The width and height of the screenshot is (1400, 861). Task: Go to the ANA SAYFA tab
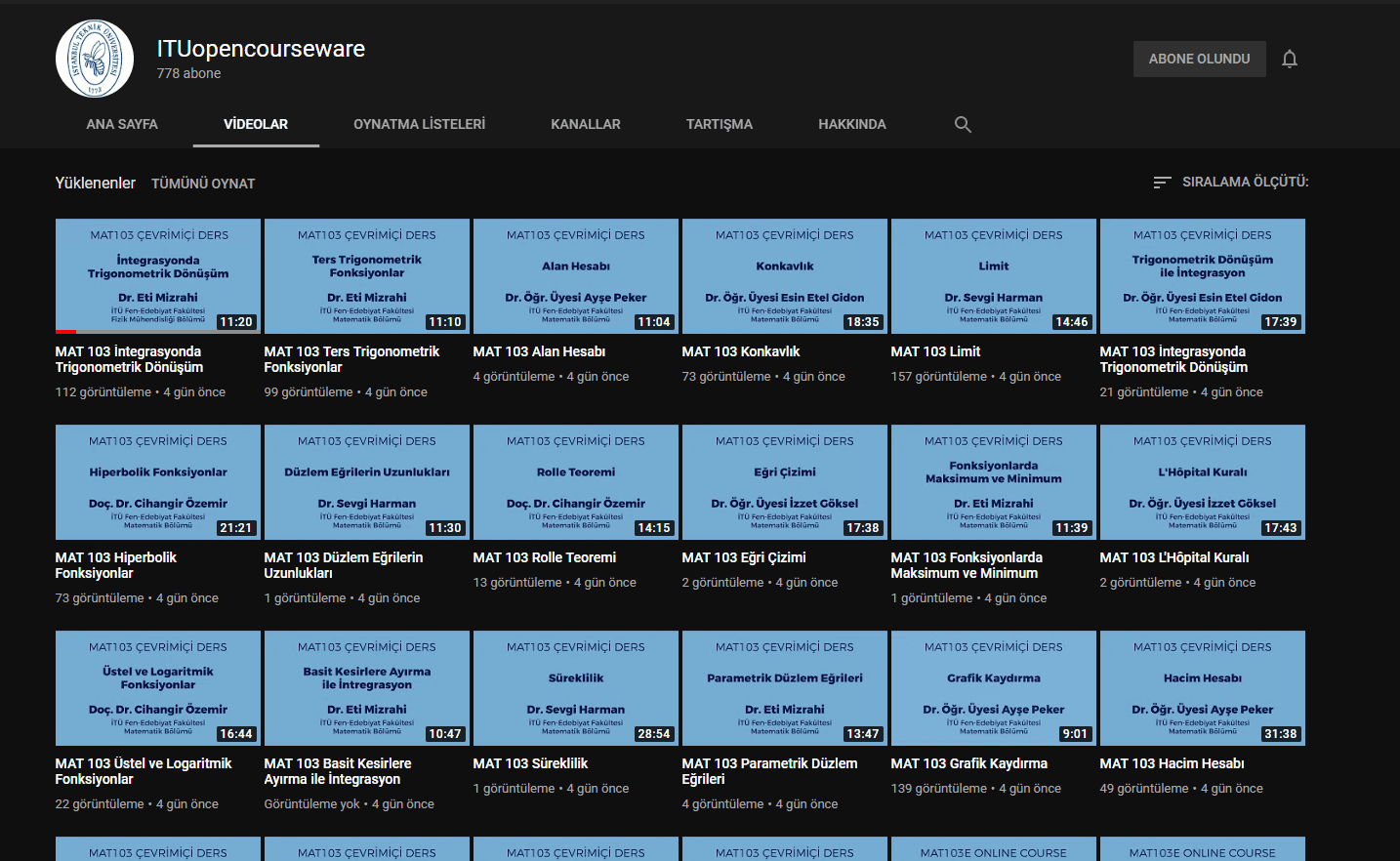122,124
